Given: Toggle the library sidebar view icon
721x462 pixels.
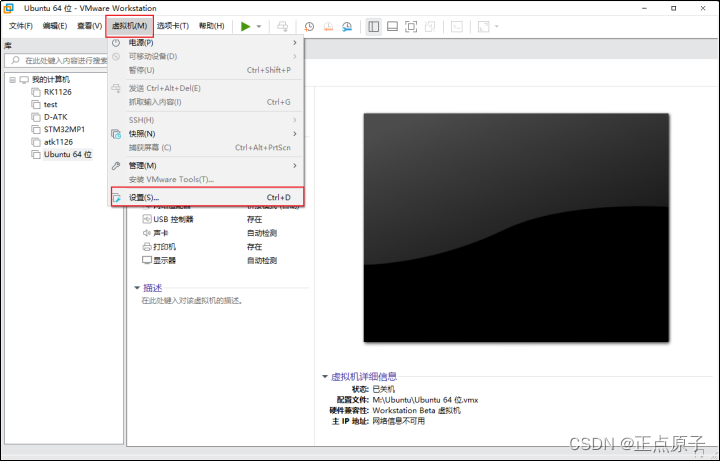Looking at the screenshot, I should 373,27.
